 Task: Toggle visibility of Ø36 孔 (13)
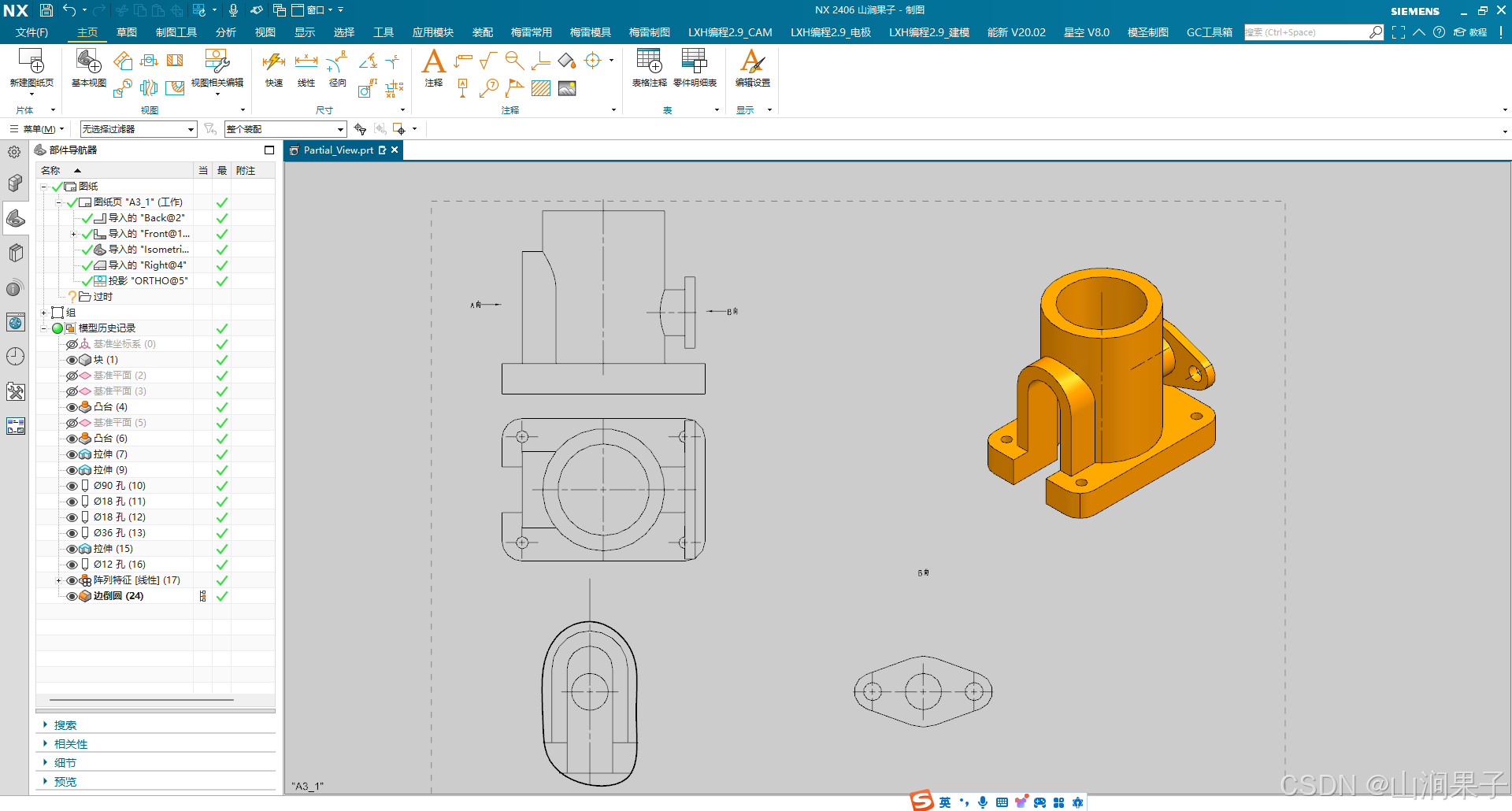click(72, 533)
